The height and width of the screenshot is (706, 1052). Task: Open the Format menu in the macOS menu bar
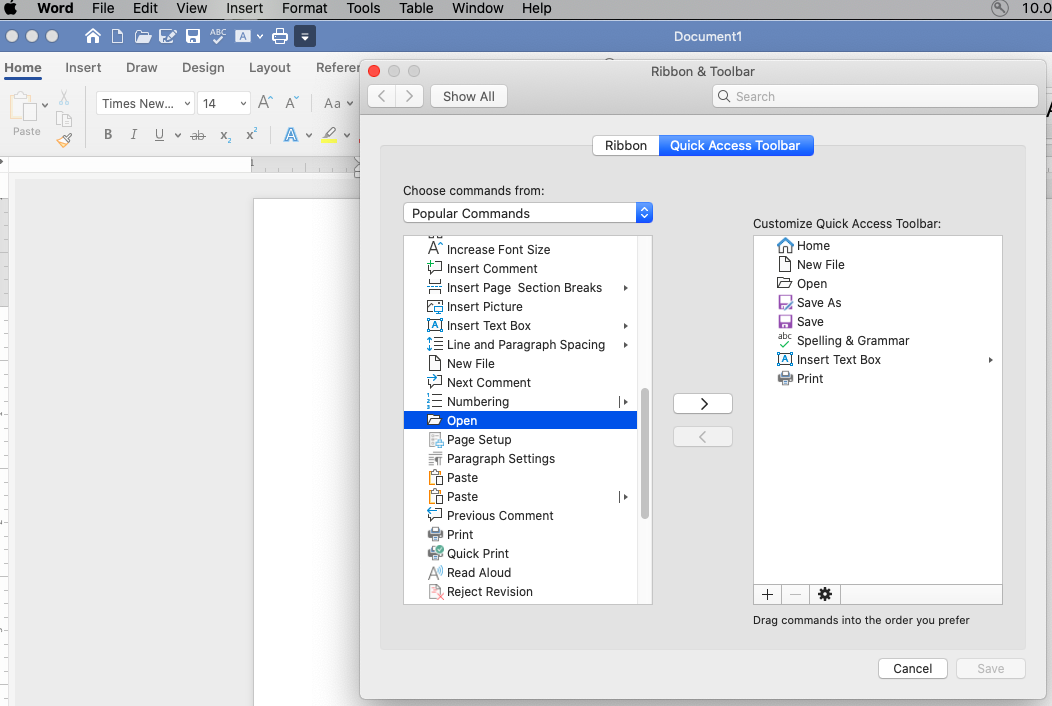pos(305,8)
